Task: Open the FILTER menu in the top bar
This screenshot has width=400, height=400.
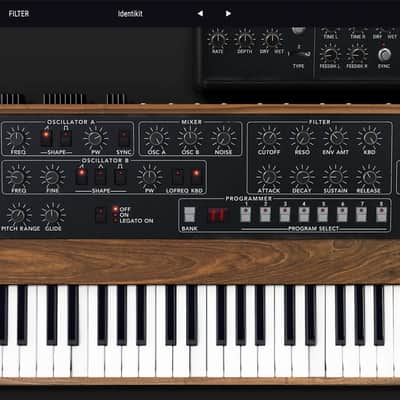Action: point(19,14)
